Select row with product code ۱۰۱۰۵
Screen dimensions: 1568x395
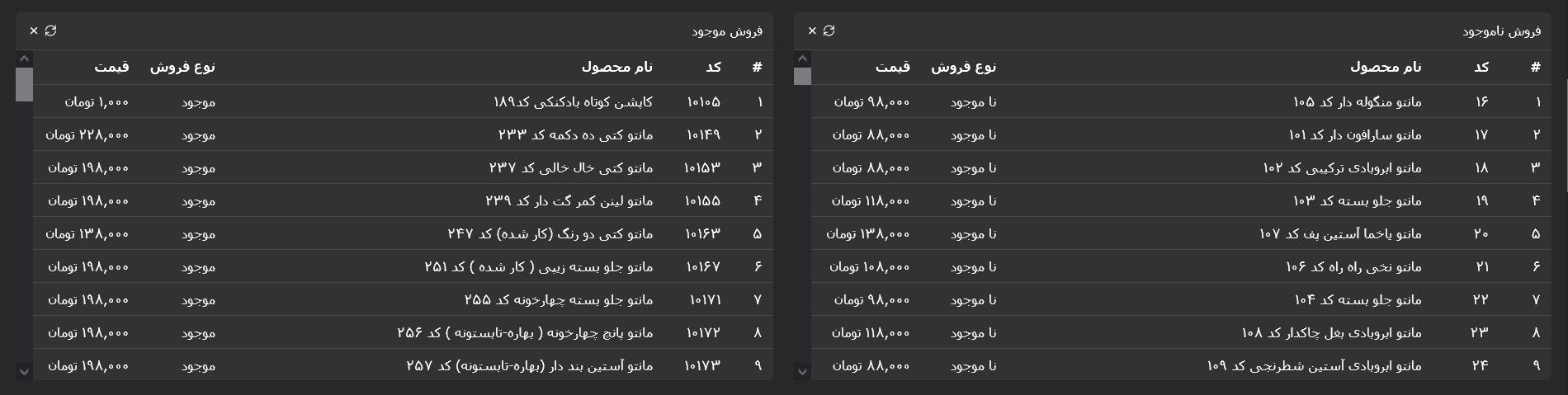pos(403,101)
